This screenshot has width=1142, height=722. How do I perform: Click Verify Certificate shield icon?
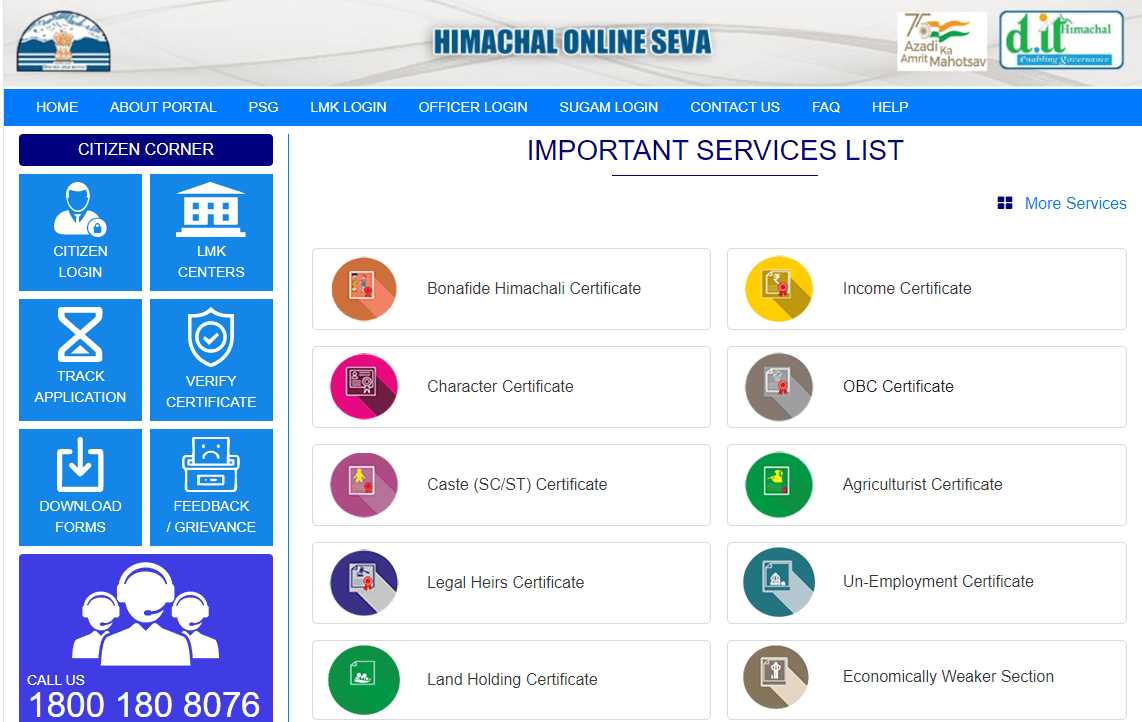click(x=210, y=337)
